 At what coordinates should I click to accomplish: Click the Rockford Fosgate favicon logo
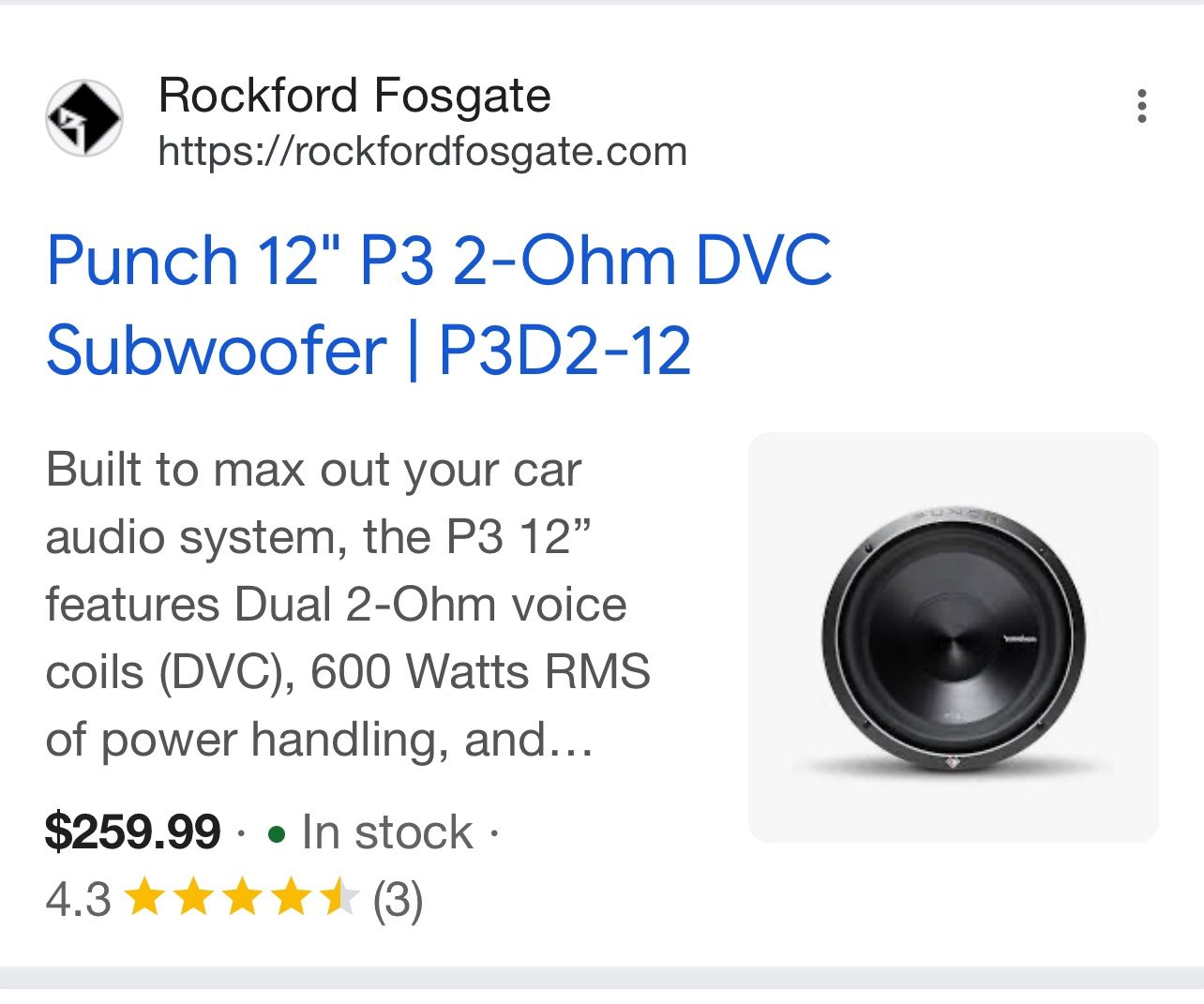(x=84, y=117)
